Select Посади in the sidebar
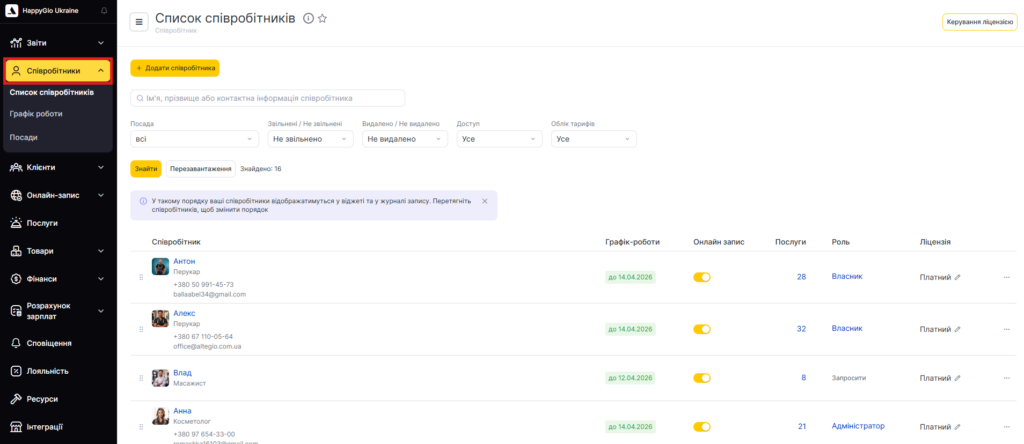This screenshot has width=1024, height=444. tap(24, 136)
